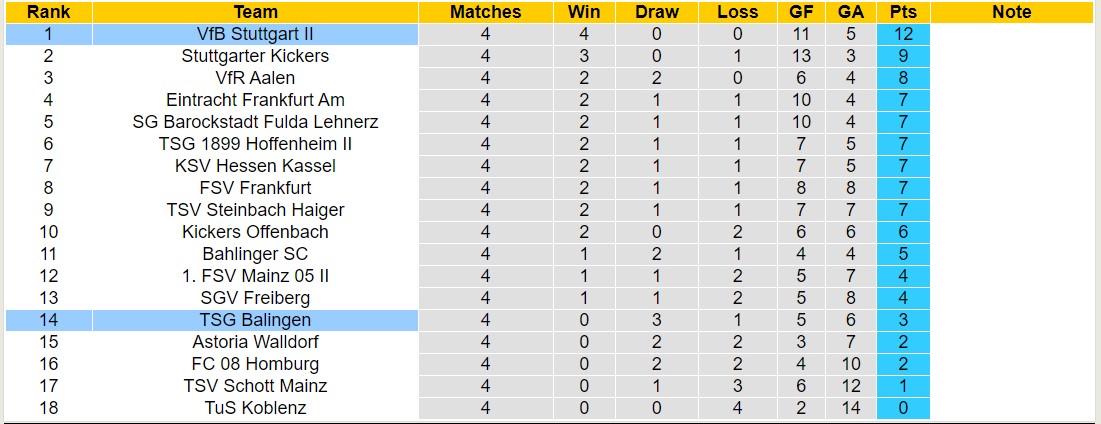Click the Team column header
This screenshot has height=424, width=1101.
click(x=255, y=12)
